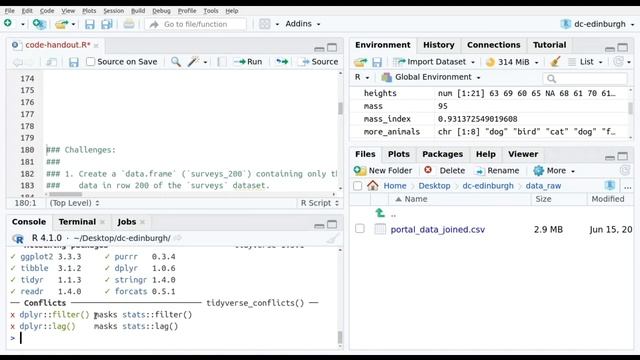Image resolution: width=640 pixels, height=360 pixels.
Task: Clear the console with the broom icon
Action: [333, 238]
